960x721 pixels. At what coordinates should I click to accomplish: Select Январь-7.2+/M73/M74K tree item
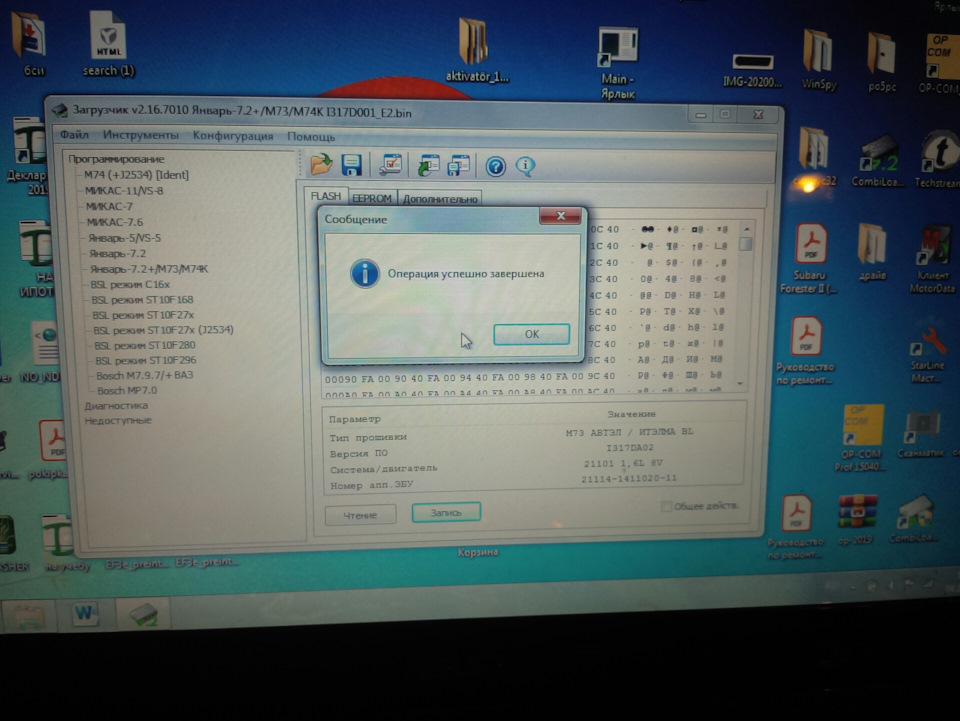[149, 269]
